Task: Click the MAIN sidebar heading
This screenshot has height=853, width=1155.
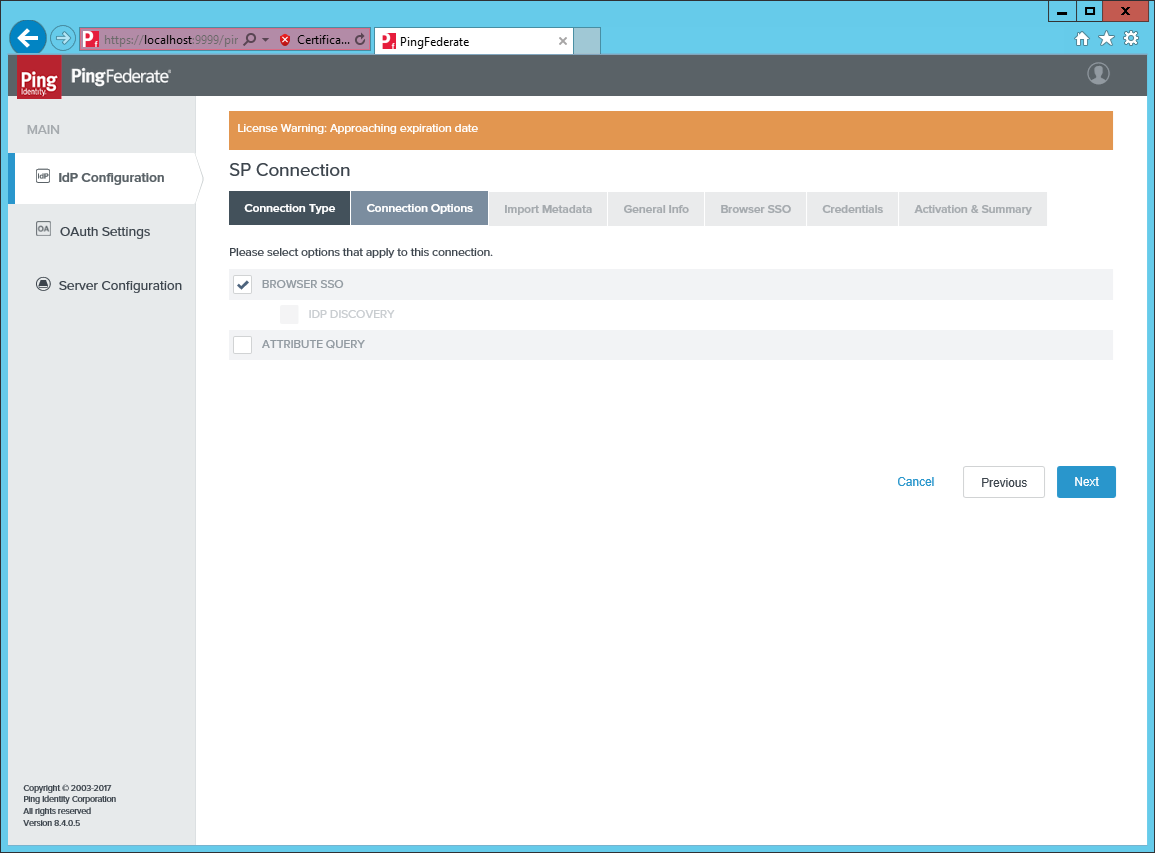Action: point(43,130)
